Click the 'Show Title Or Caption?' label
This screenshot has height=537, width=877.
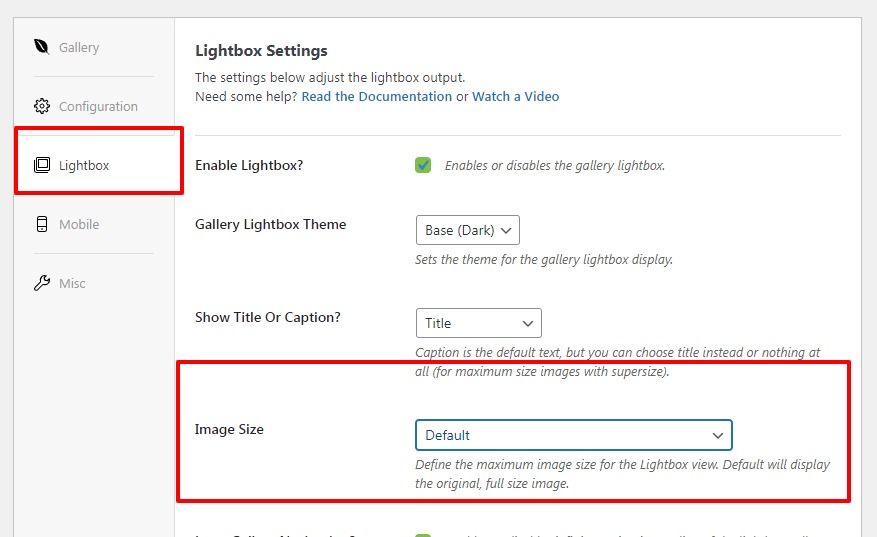(267, 317)
